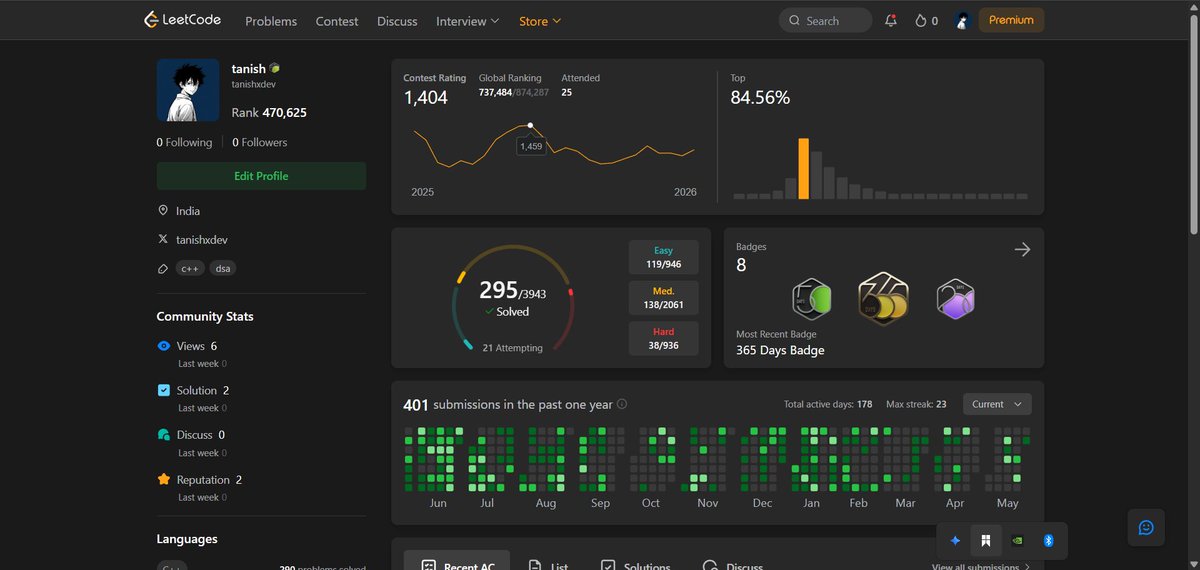Open the Discuss nav item
Image resolution: width=1200 pixels, height=570 pixels.
[397, 21]
